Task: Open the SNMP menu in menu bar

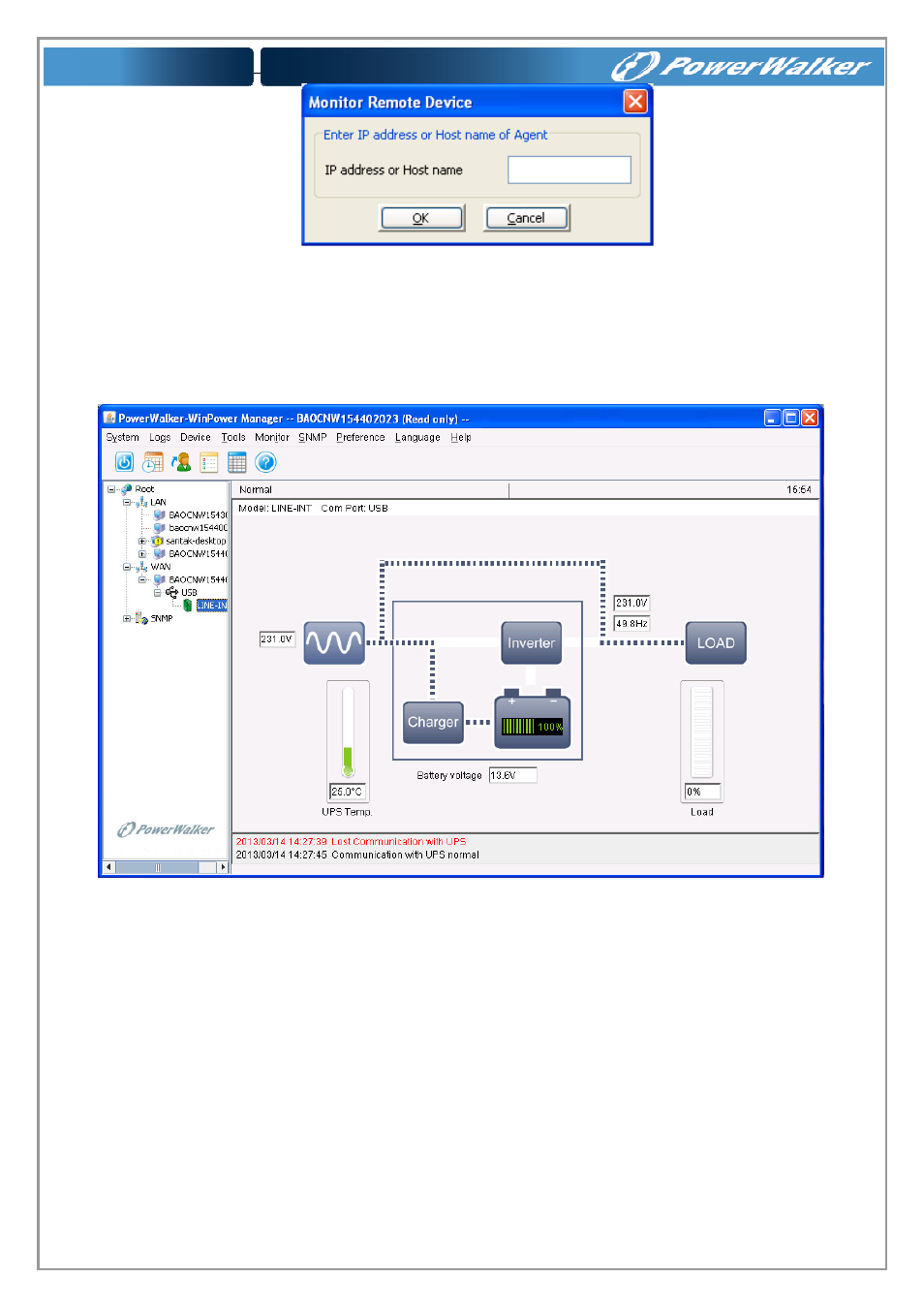Action: pyautogui.click(x=312, y=437)
